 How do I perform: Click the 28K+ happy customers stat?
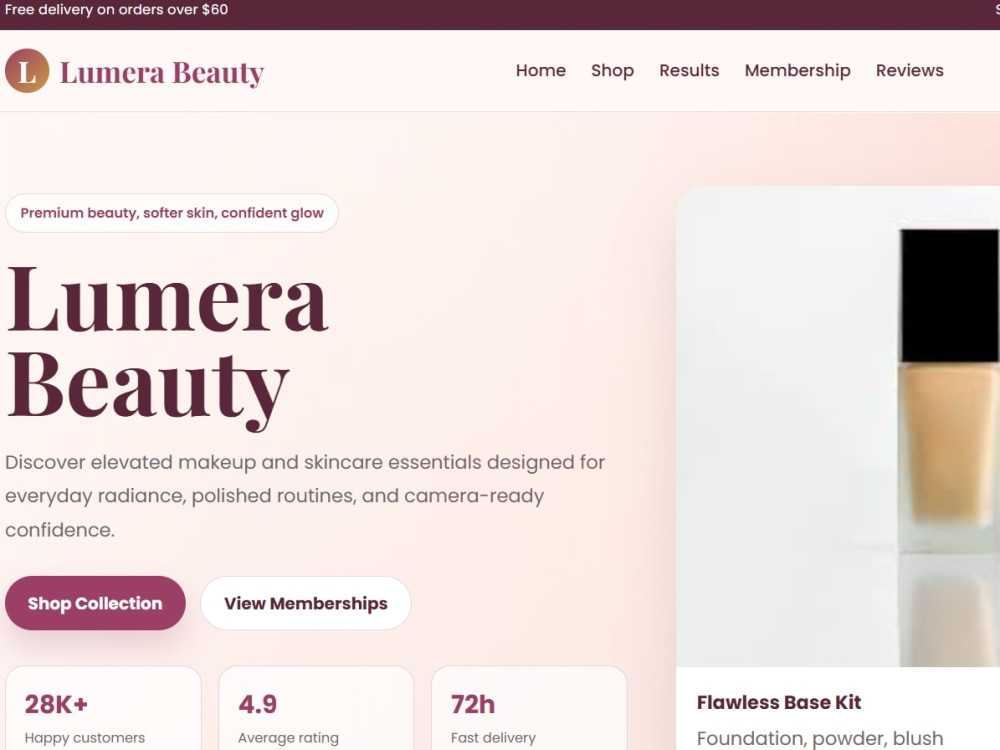pos(103,709)
